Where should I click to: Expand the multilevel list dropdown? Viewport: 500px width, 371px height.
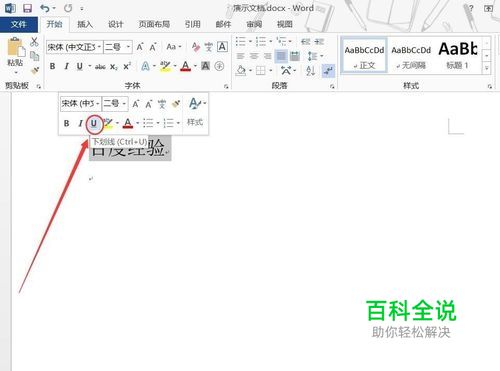point(290,42)
